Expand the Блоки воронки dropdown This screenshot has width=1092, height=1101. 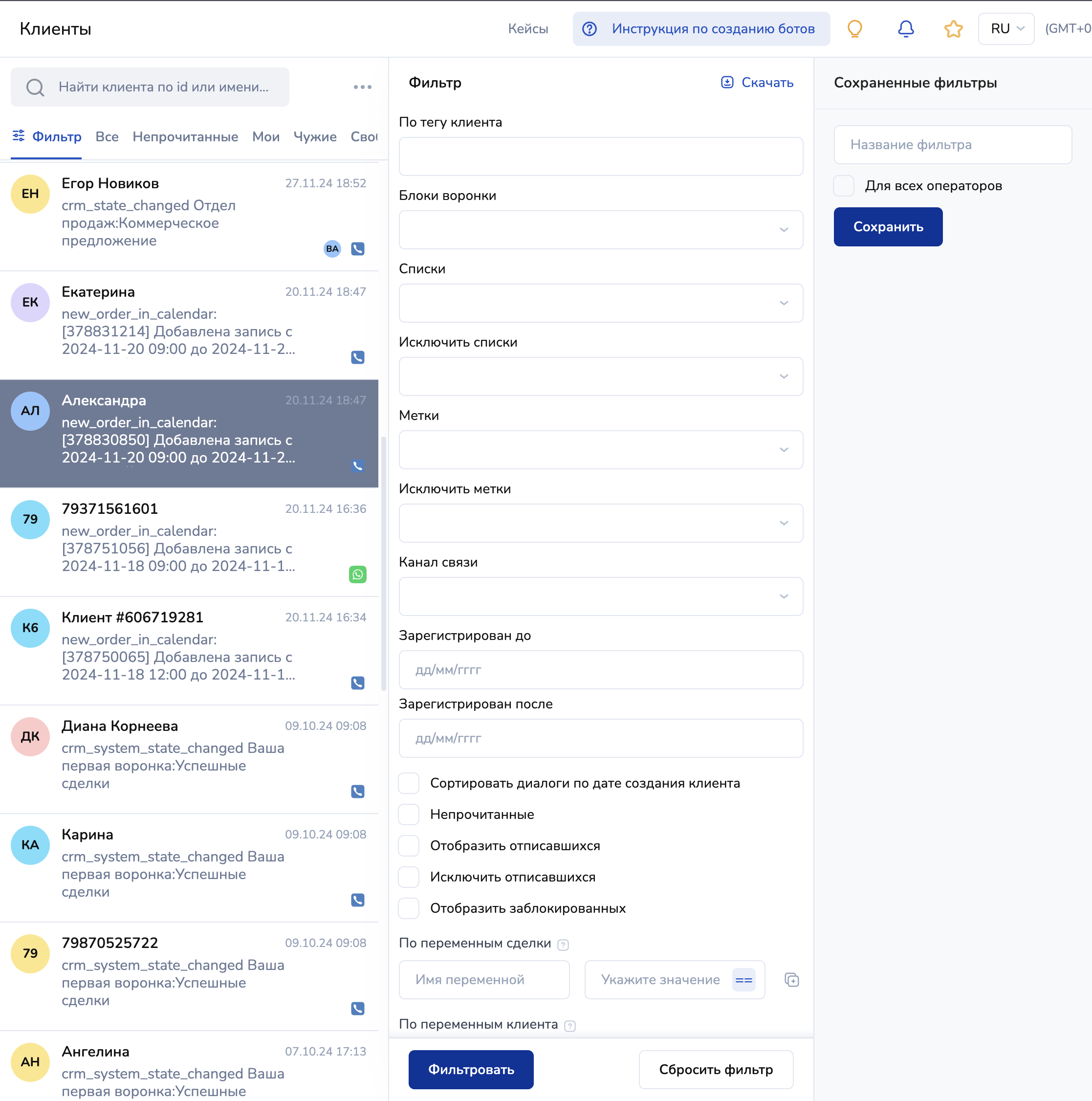[x=601, y=230]
